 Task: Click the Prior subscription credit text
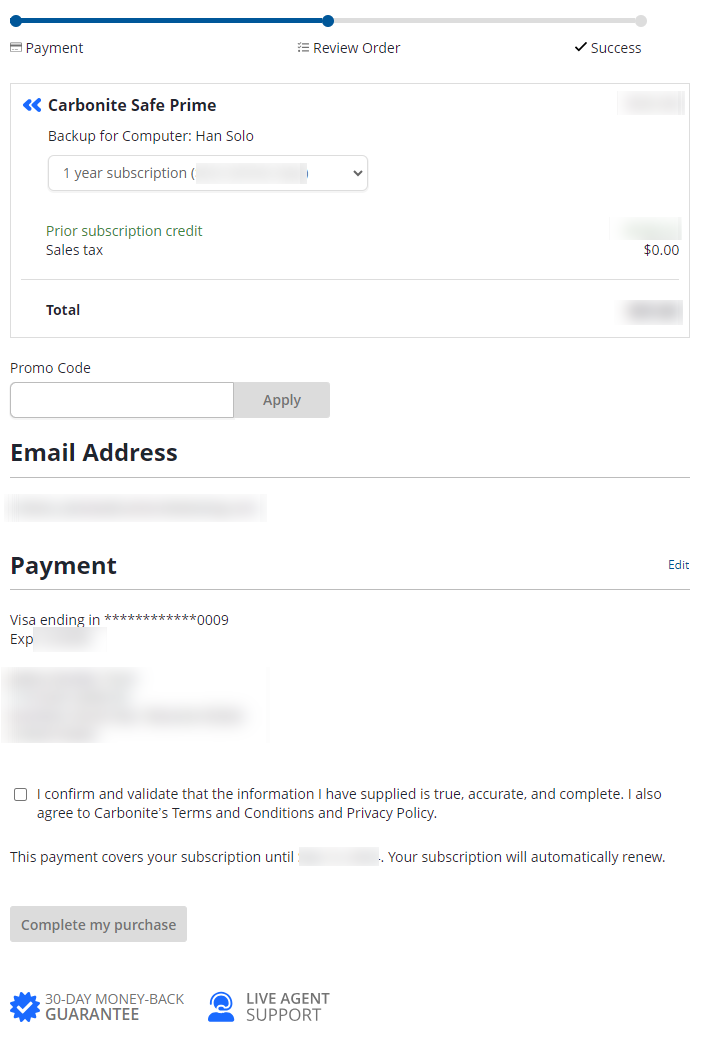coord(124,231)
